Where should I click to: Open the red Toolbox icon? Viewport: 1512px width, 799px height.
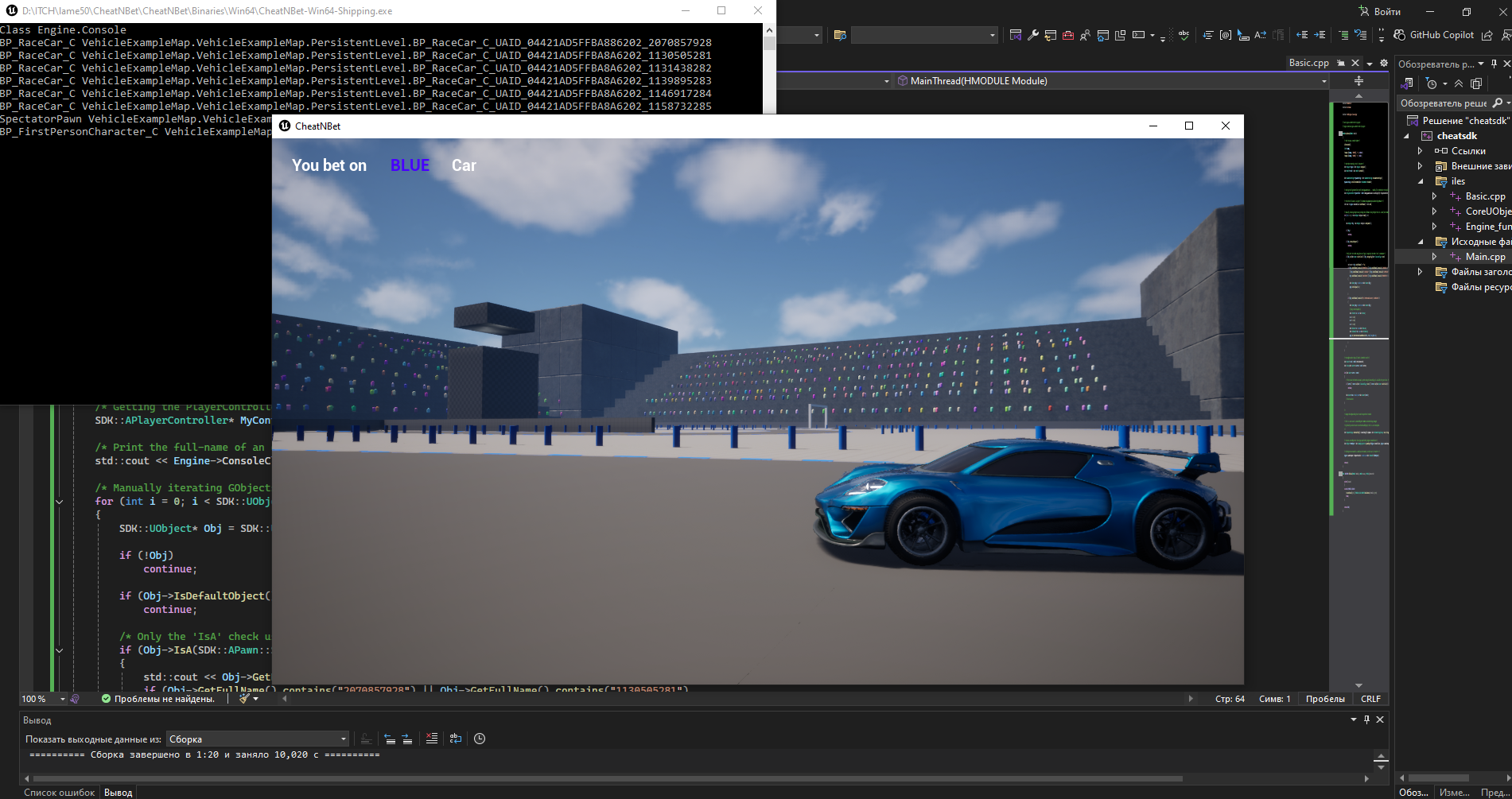click(x=1067, y=35)
